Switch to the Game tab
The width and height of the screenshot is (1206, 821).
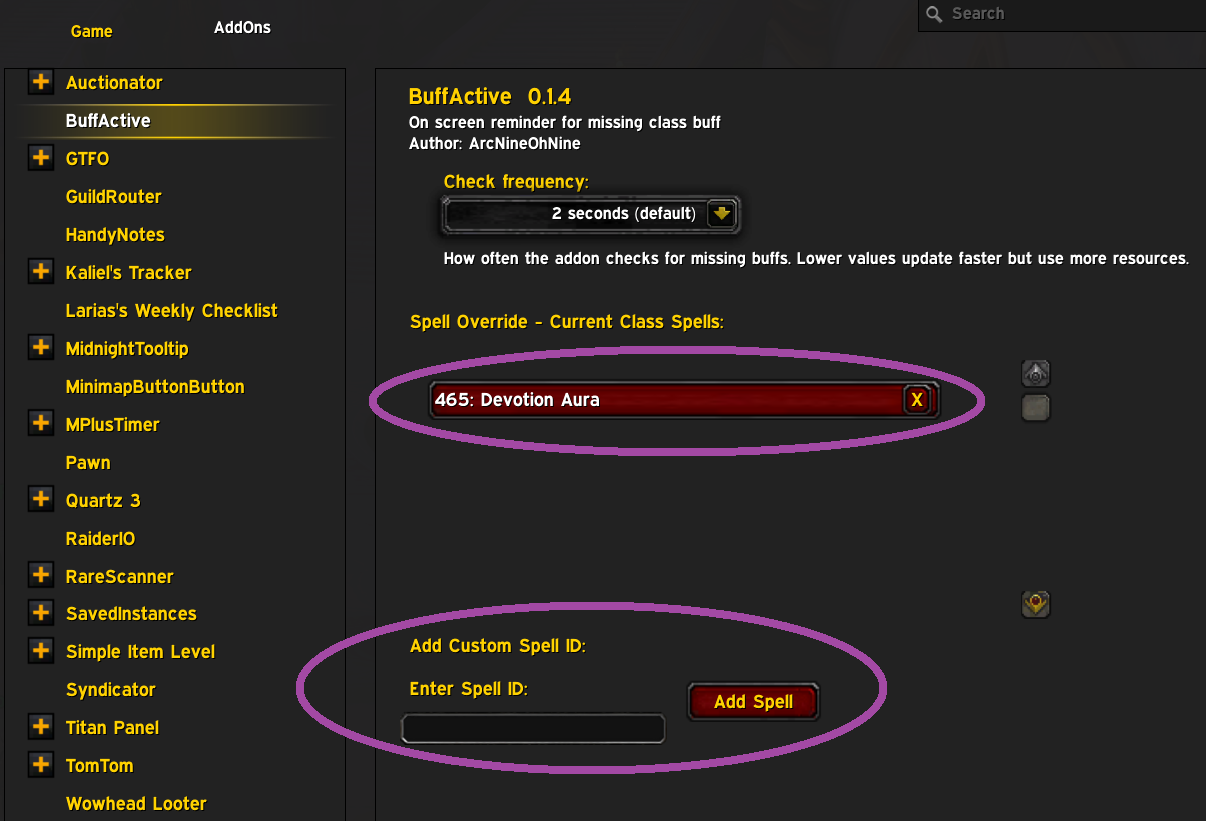coord(91,31)
